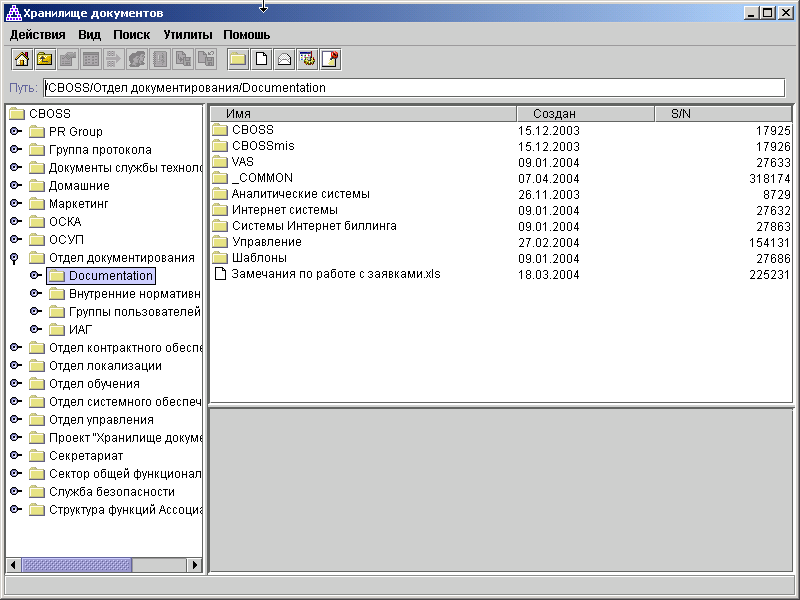Click the new blank document icon
Image resolution: width=800 pixels, height=600 pixels.
click(261, 59)
